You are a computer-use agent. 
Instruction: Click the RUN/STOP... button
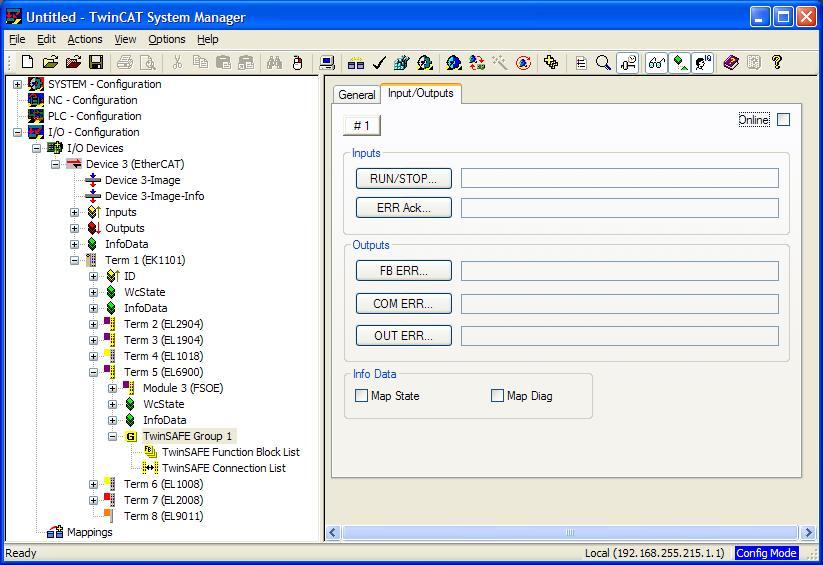point(404,179)
